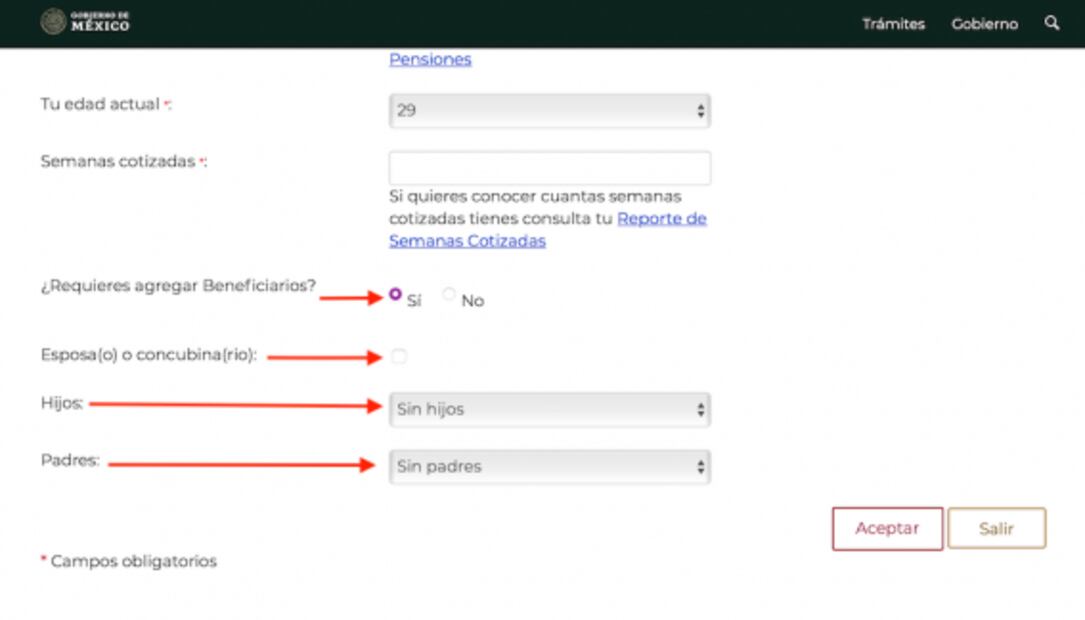This screenshot has height=620, width=1085.
Task: Expand the Tu edad actual dropdown
Action: (549, 111)
